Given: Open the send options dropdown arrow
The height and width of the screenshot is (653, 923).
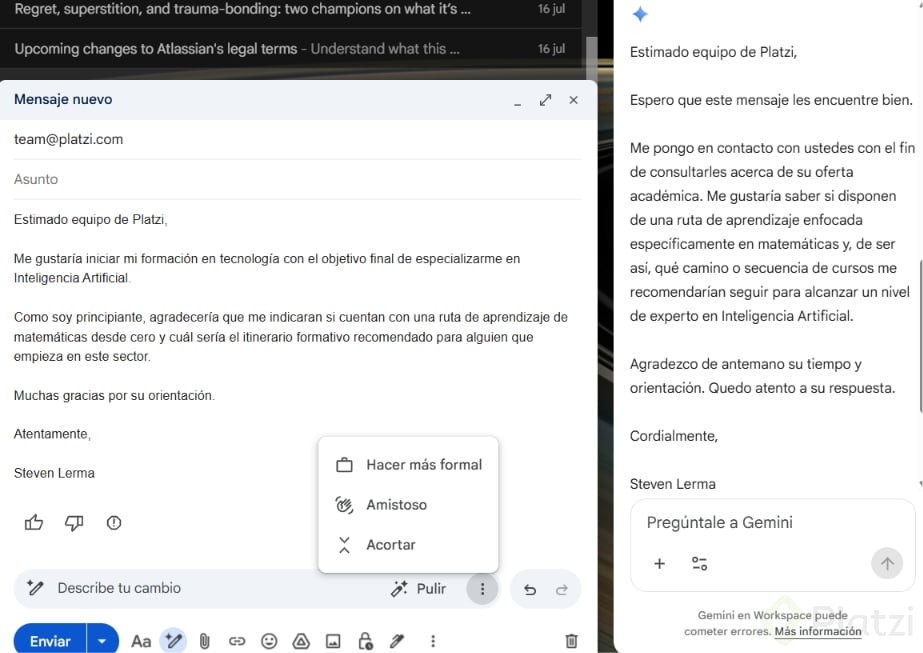Looking at the screenshot, I should [102, 641].
